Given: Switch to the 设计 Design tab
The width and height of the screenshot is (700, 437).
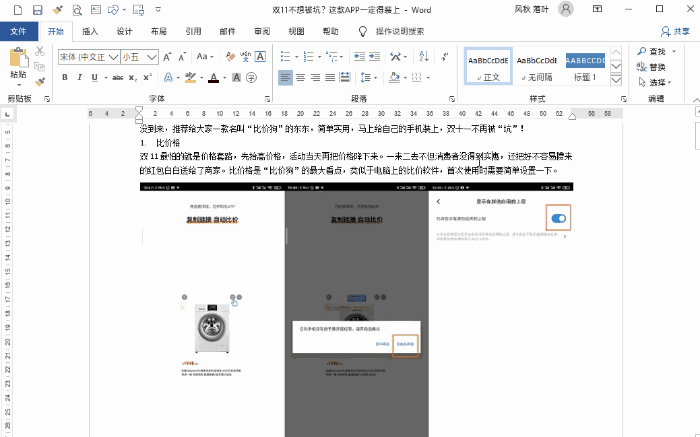Looking at the screenshot, I should [x=124, y=31].
